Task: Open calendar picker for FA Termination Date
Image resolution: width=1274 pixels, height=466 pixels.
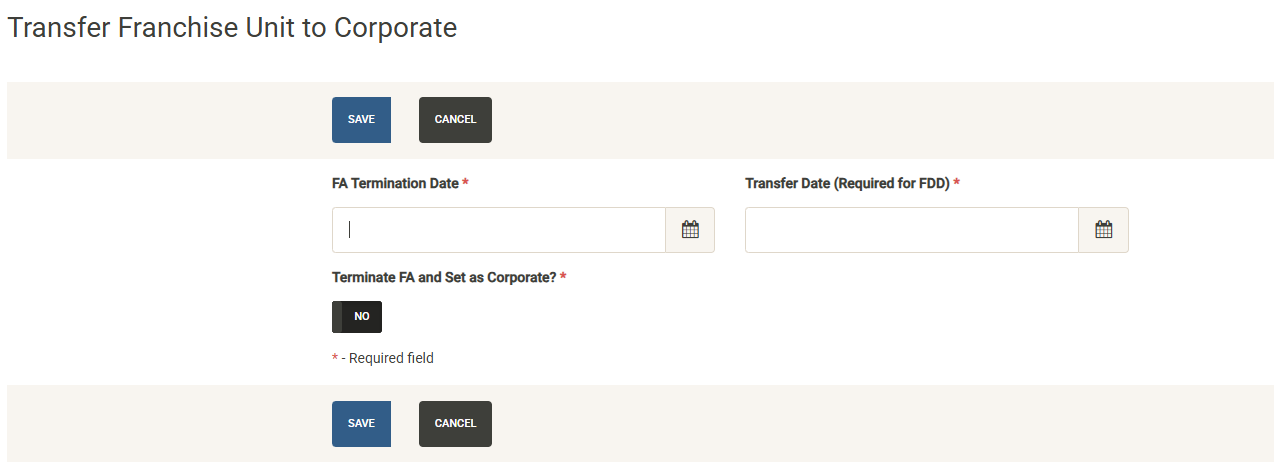Action: click(x=690, y=230)
